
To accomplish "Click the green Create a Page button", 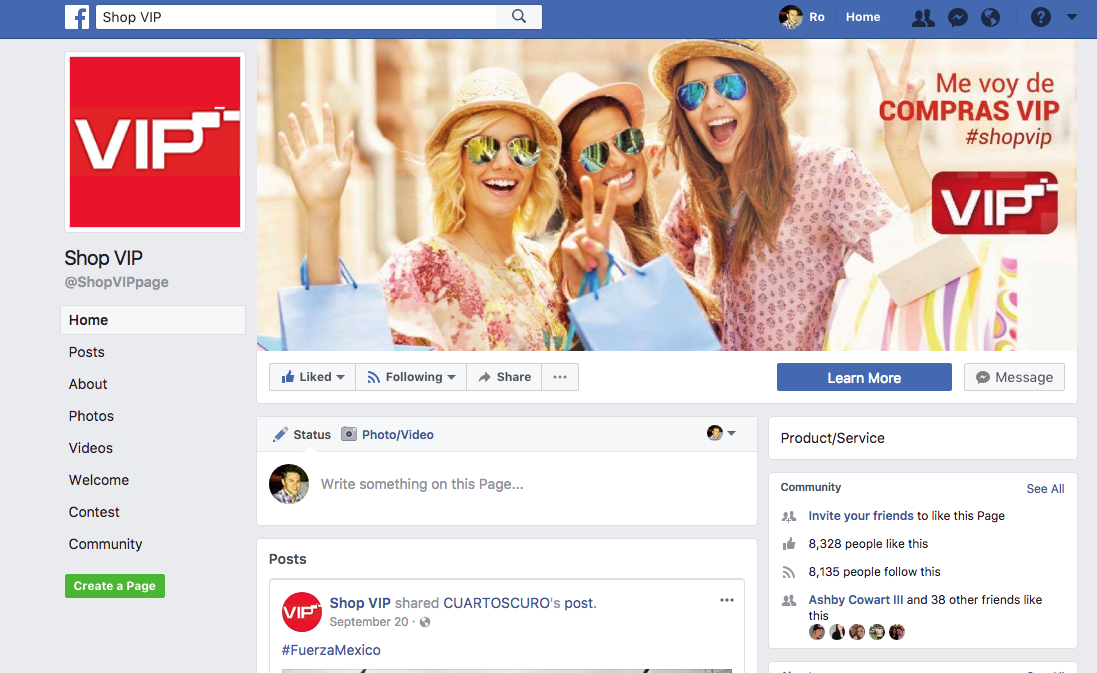I will [115, 586].
